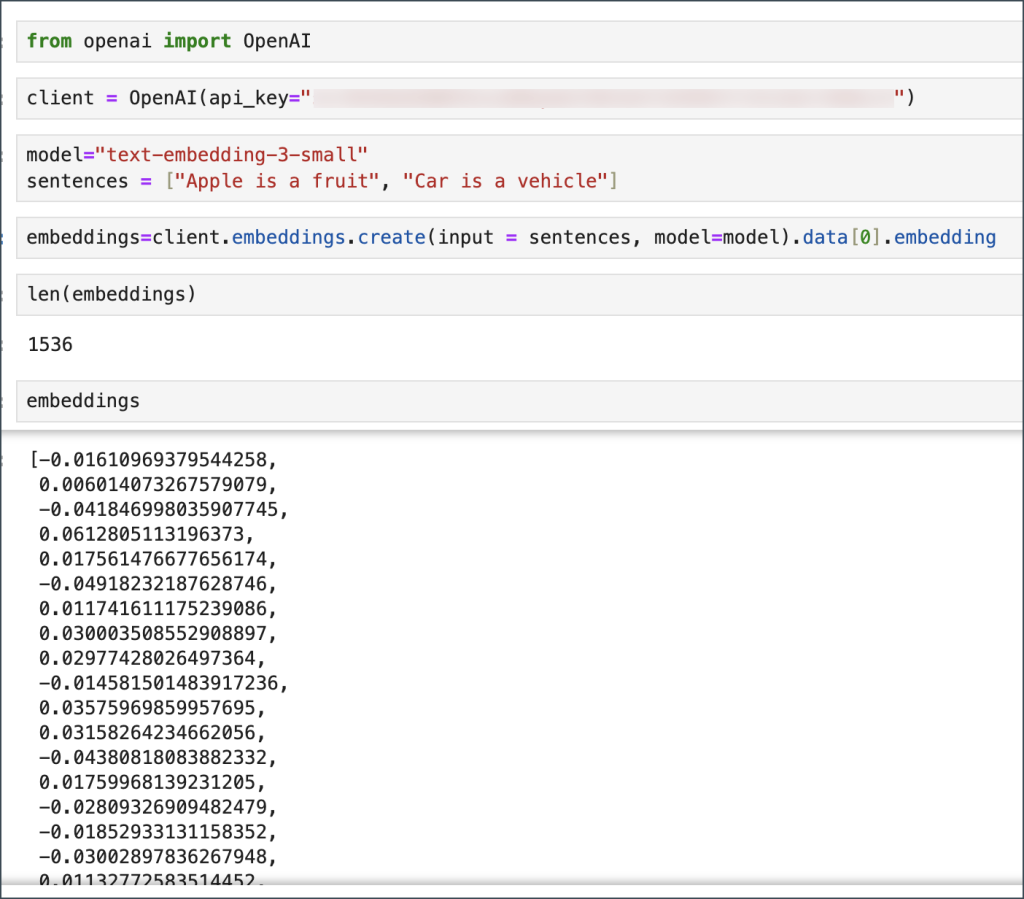This screenshot has height=899, width=1024.
Task: Click the blurred API key string
Action: tap(603, 98)
